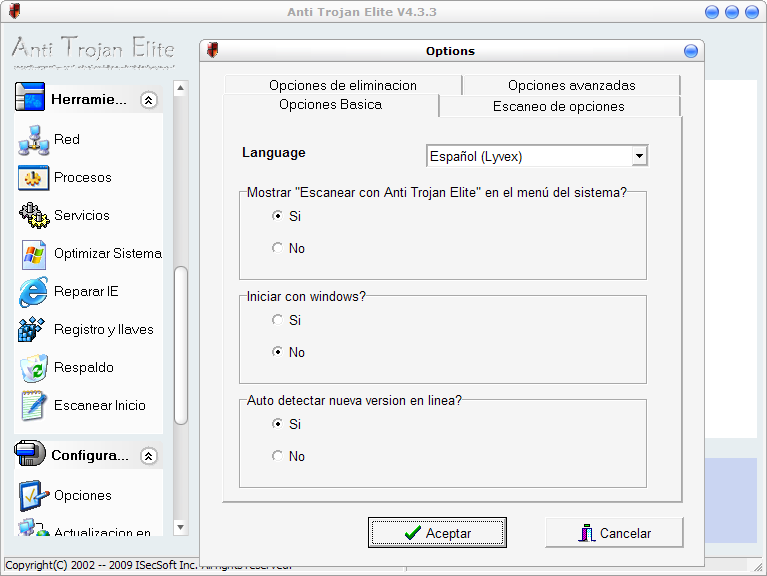Click the Escanear Inicio notepad icon

coord(33,406)
